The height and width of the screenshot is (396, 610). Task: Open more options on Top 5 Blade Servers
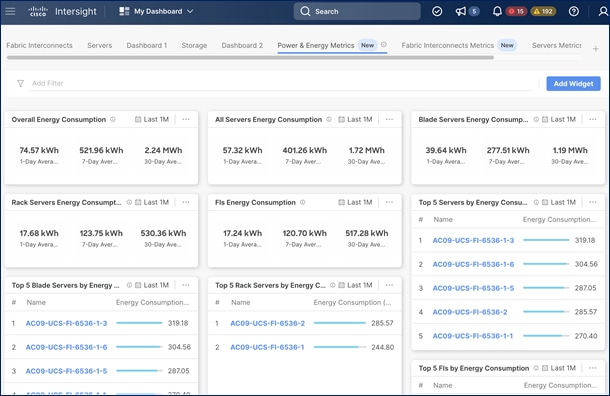click(x=186, y=285)
